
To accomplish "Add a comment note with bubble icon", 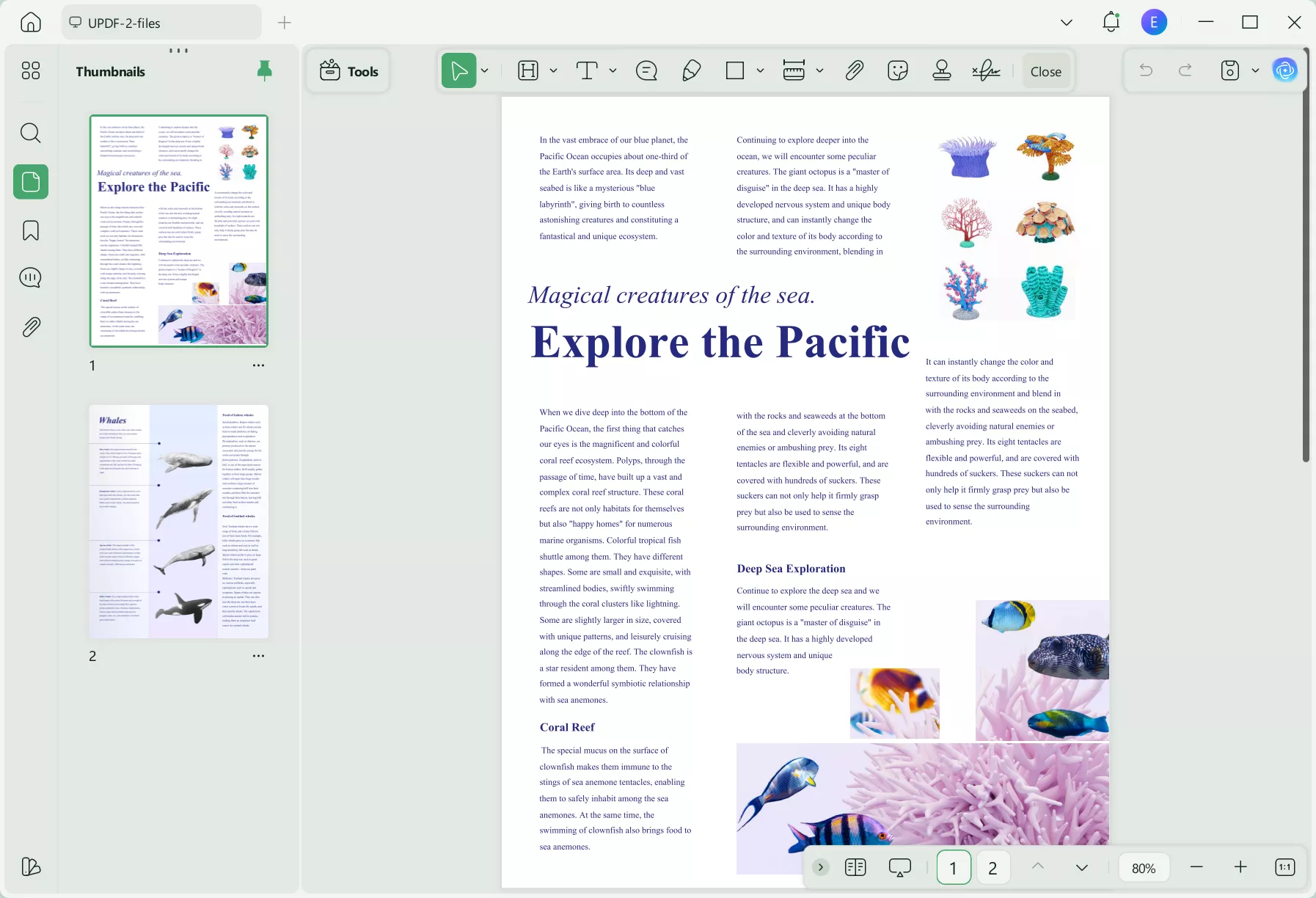I will click(646, 71).
